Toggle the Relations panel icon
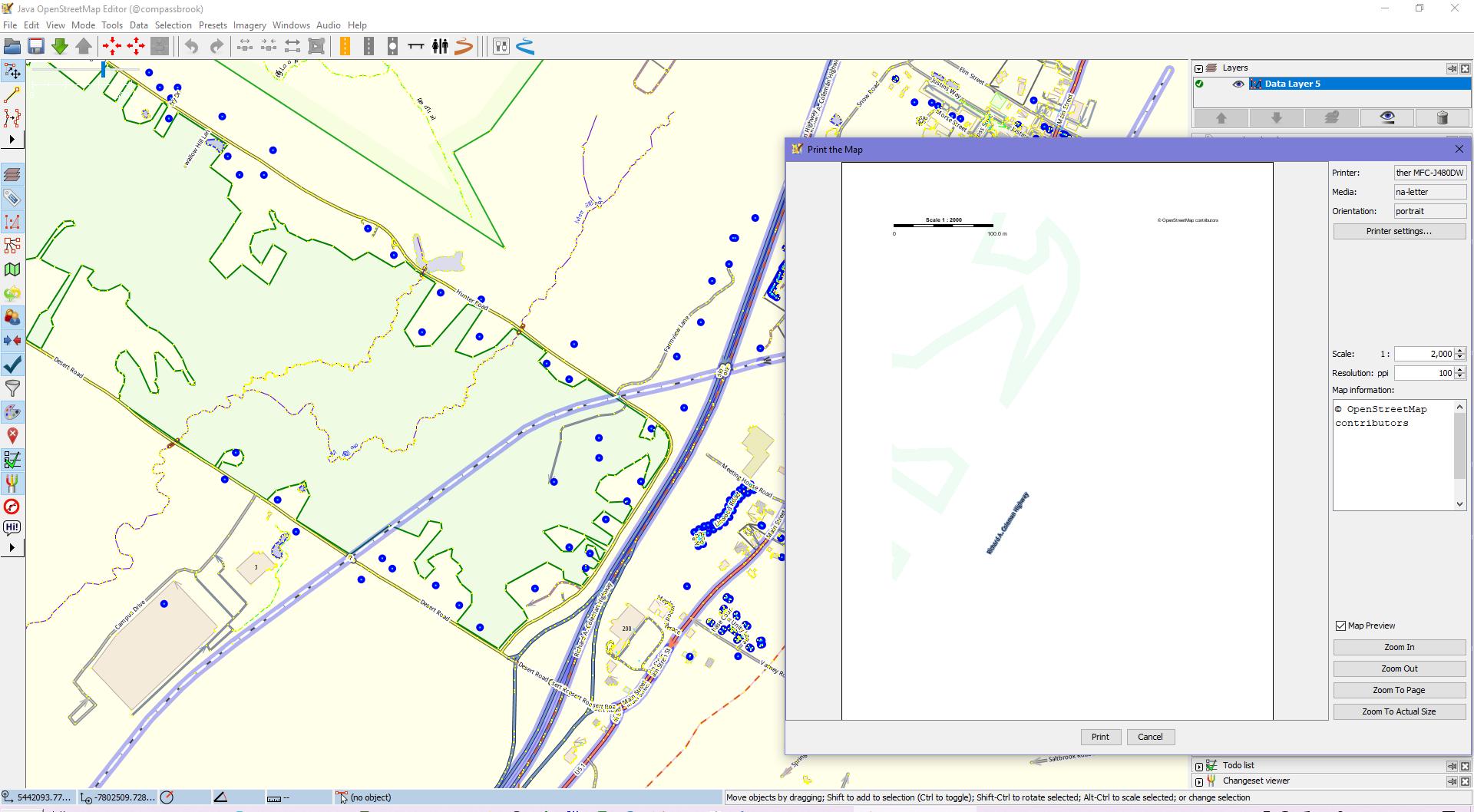The width and height of the screenshot is (1474, 812). [x=12, y=246]
